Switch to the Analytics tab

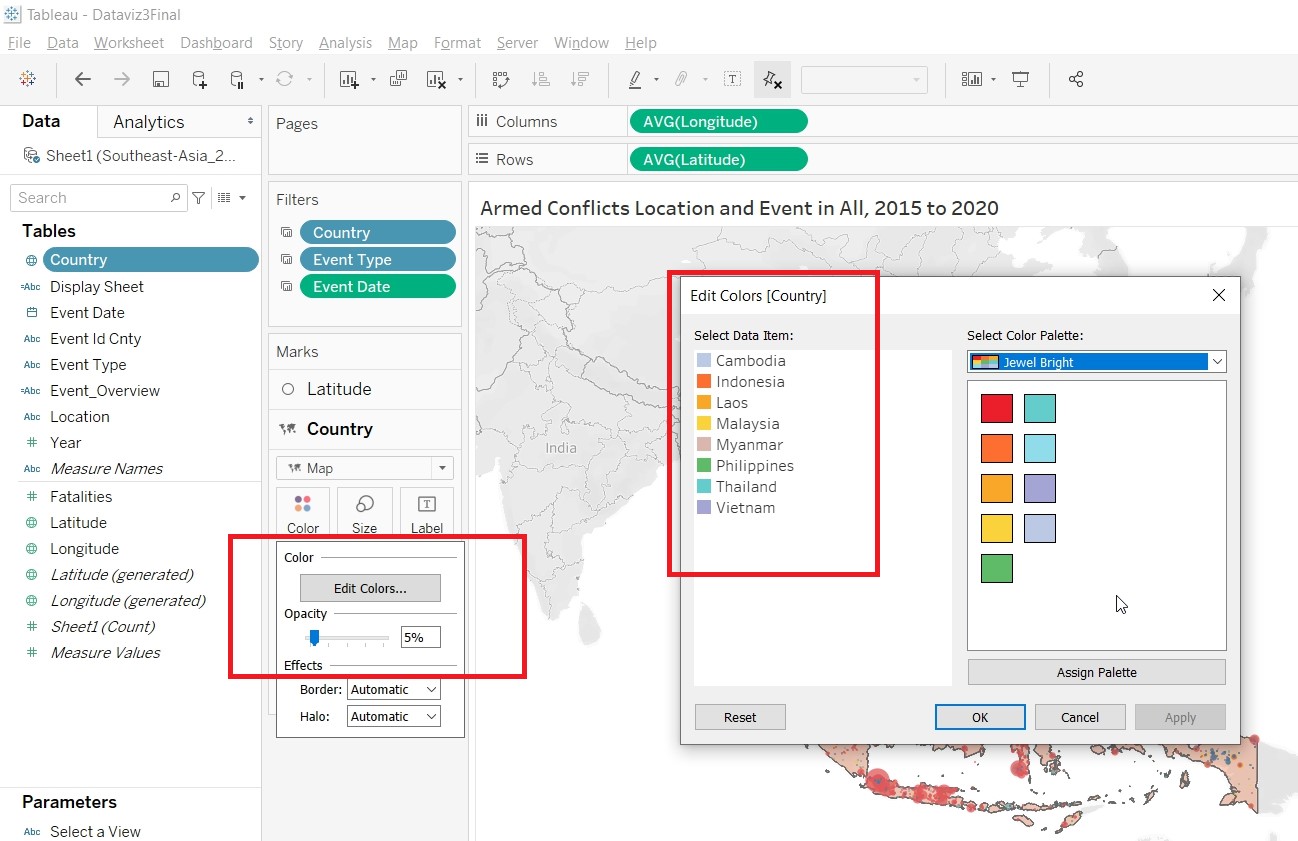coord(149,122)
